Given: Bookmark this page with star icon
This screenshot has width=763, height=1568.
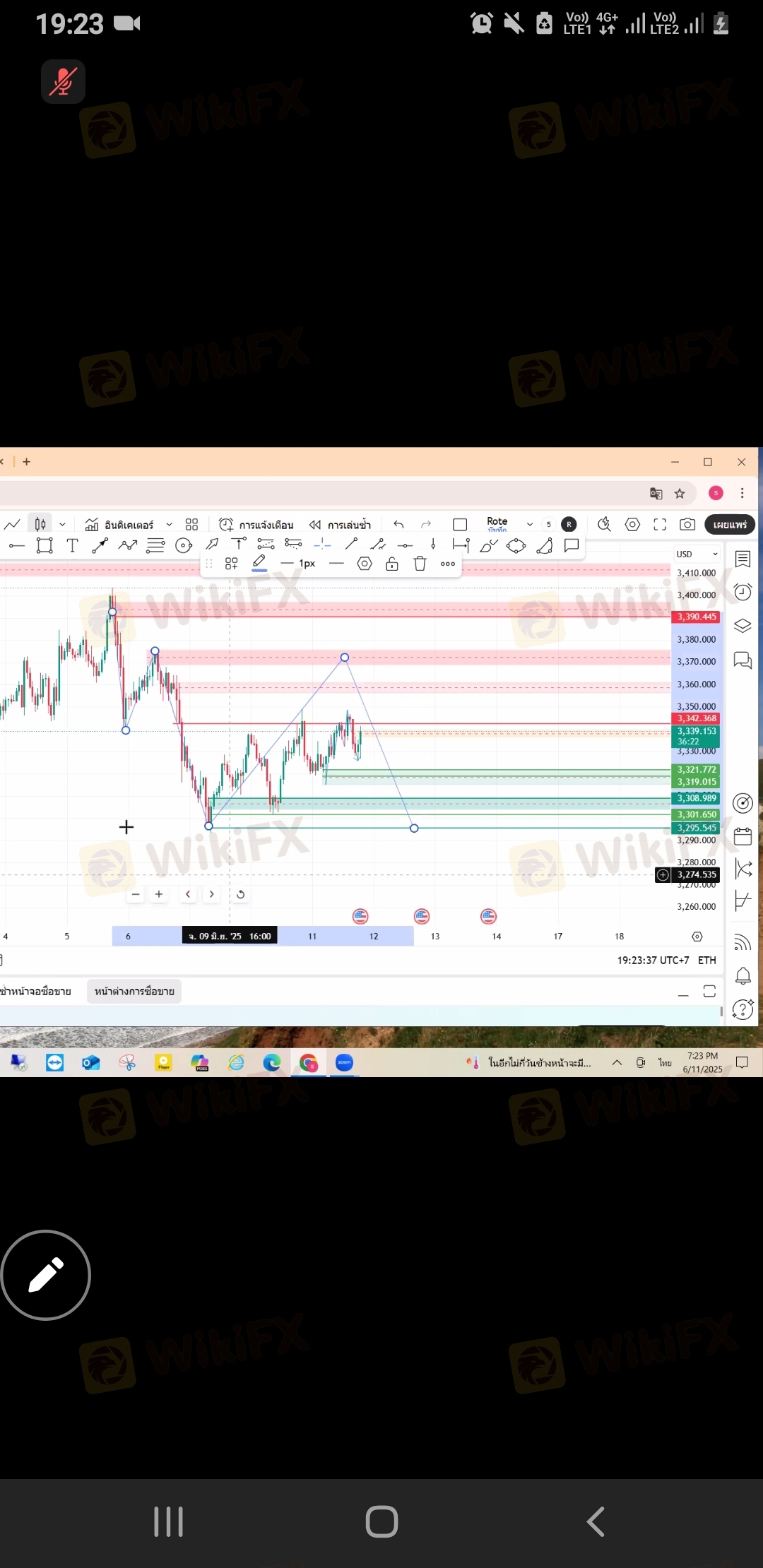Looking at the screenshot, I should click(x=680, y=493).
